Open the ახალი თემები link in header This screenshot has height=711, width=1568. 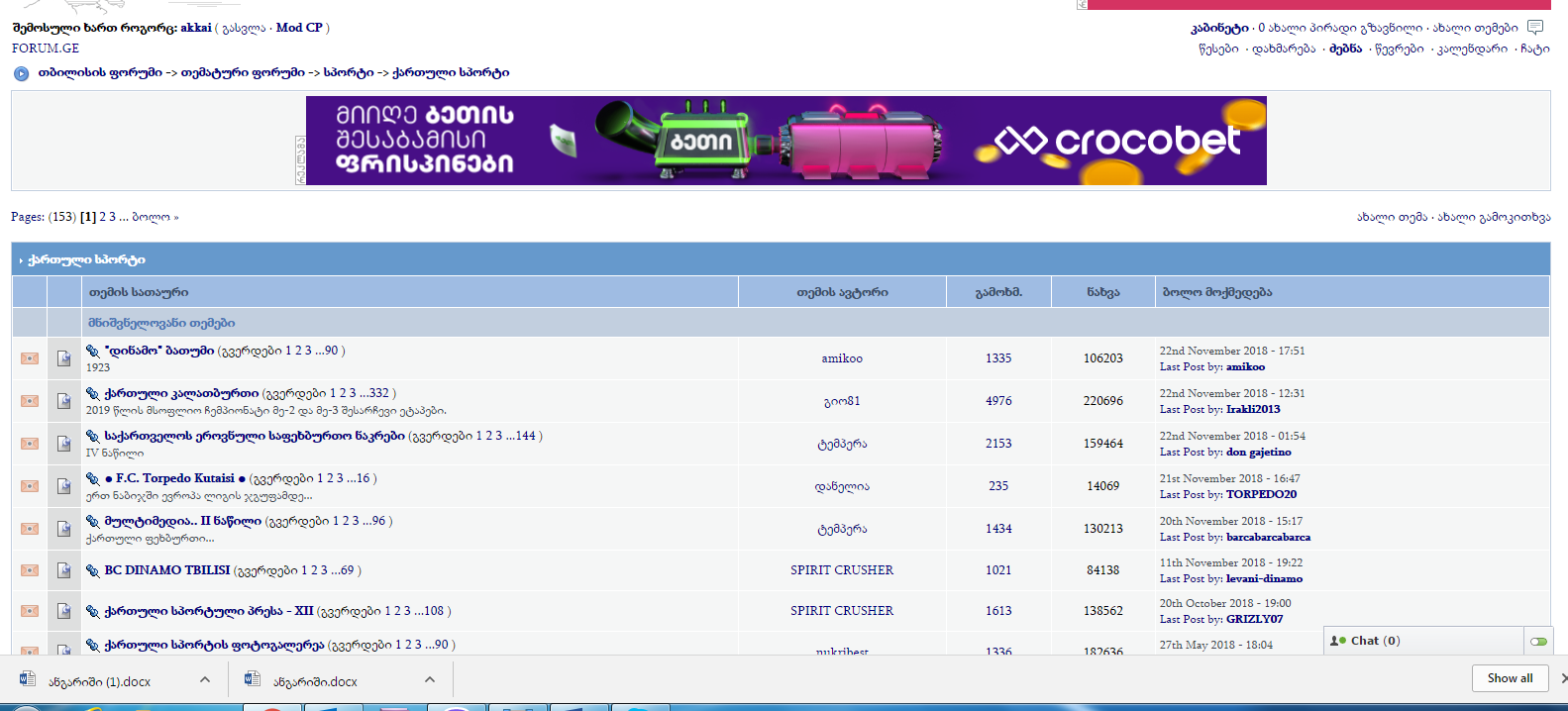pyautogui.click(x=1475, y=28)
